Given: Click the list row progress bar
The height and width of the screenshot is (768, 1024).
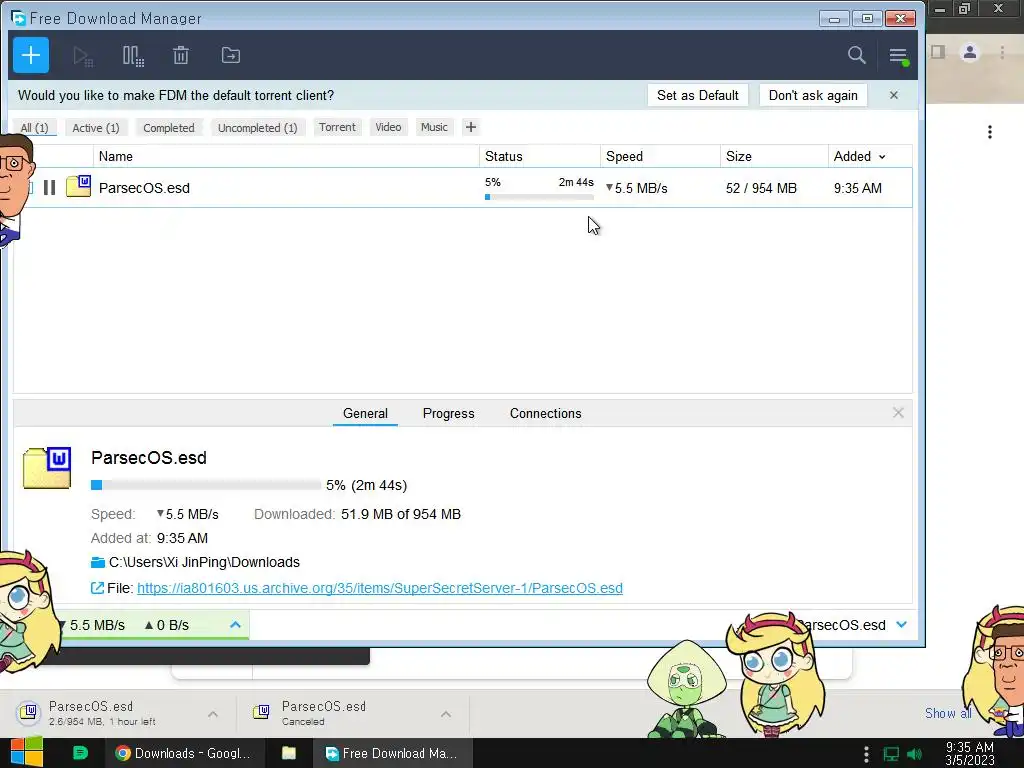Looking at the screenshot, I should point(539,197).
